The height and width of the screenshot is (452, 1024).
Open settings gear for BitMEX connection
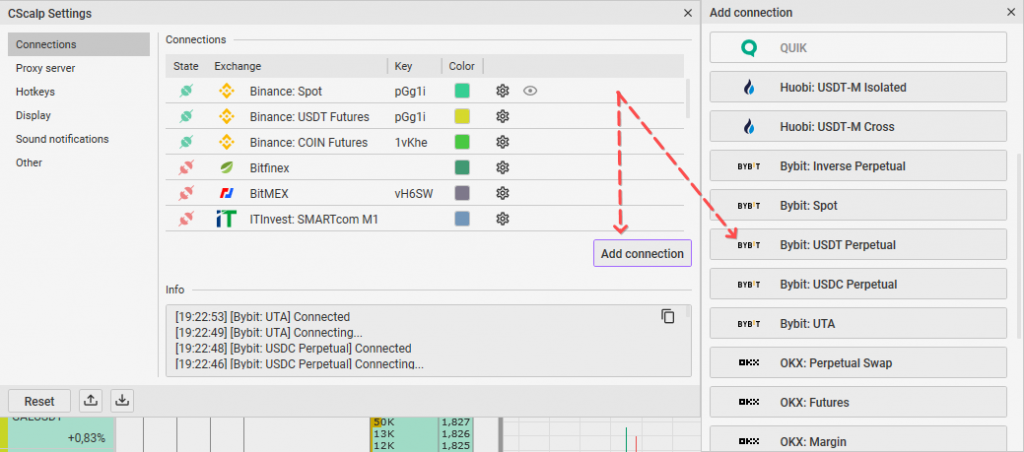tap(502, 193)
